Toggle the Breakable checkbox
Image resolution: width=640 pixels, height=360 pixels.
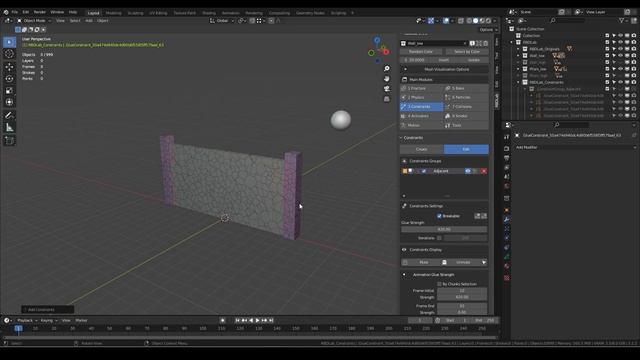point(439,216)
